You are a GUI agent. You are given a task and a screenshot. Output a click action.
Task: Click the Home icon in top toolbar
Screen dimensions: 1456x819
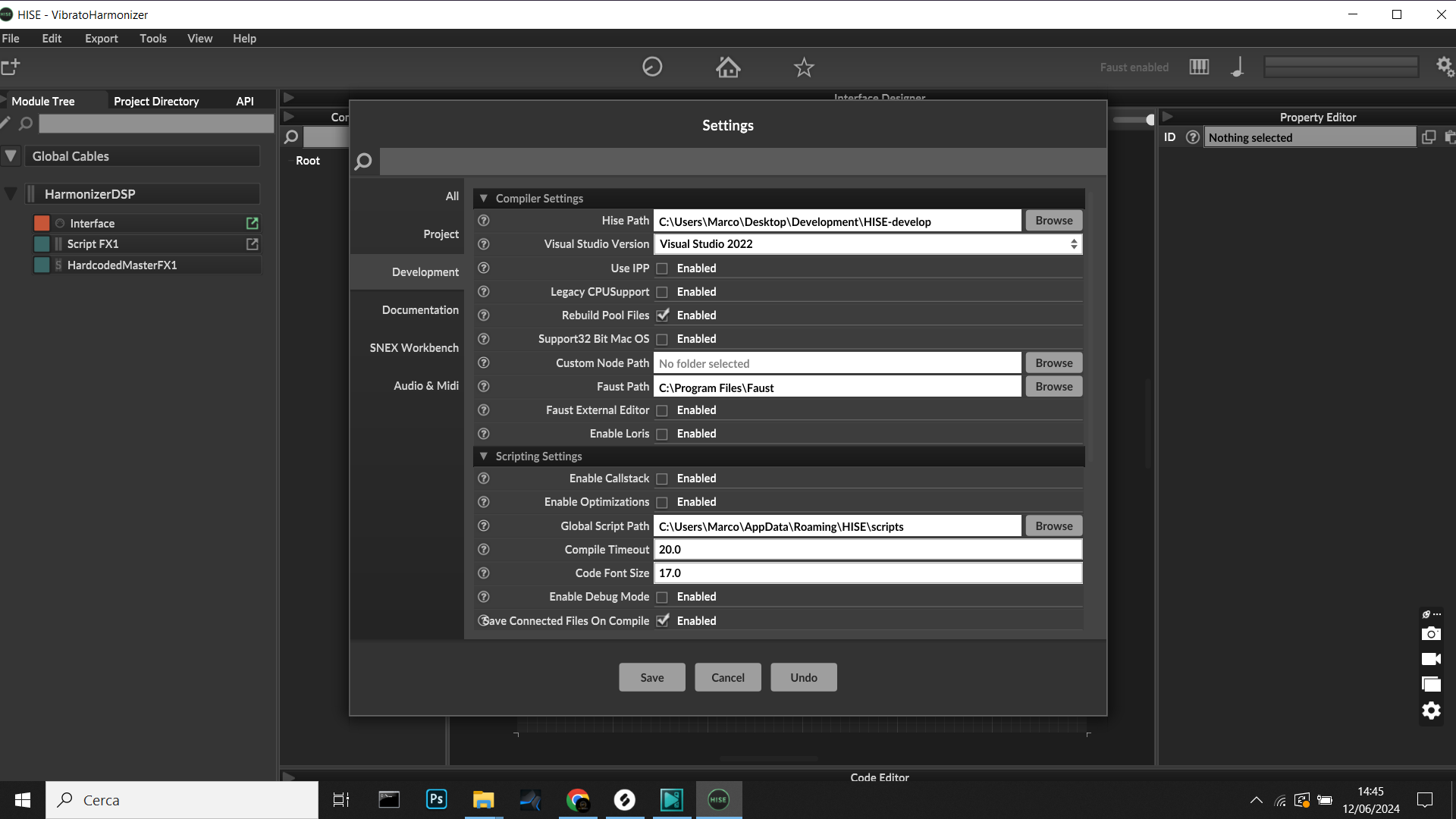point(728,67)
